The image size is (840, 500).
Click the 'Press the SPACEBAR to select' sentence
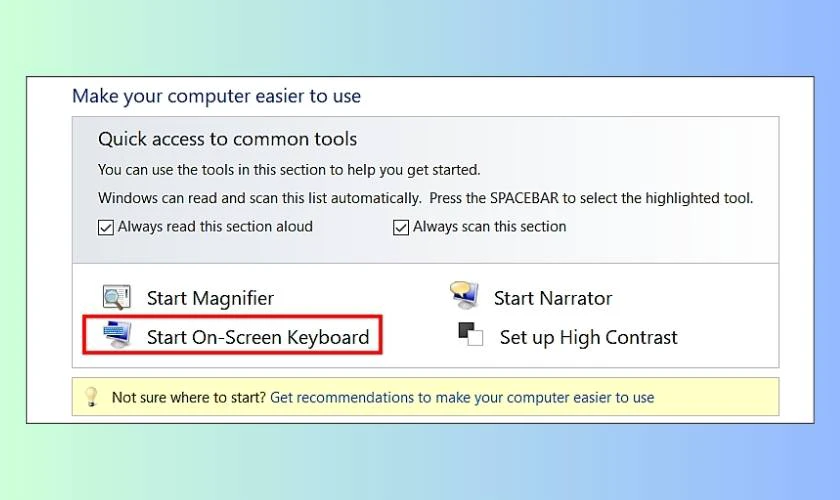click(591, 198)
